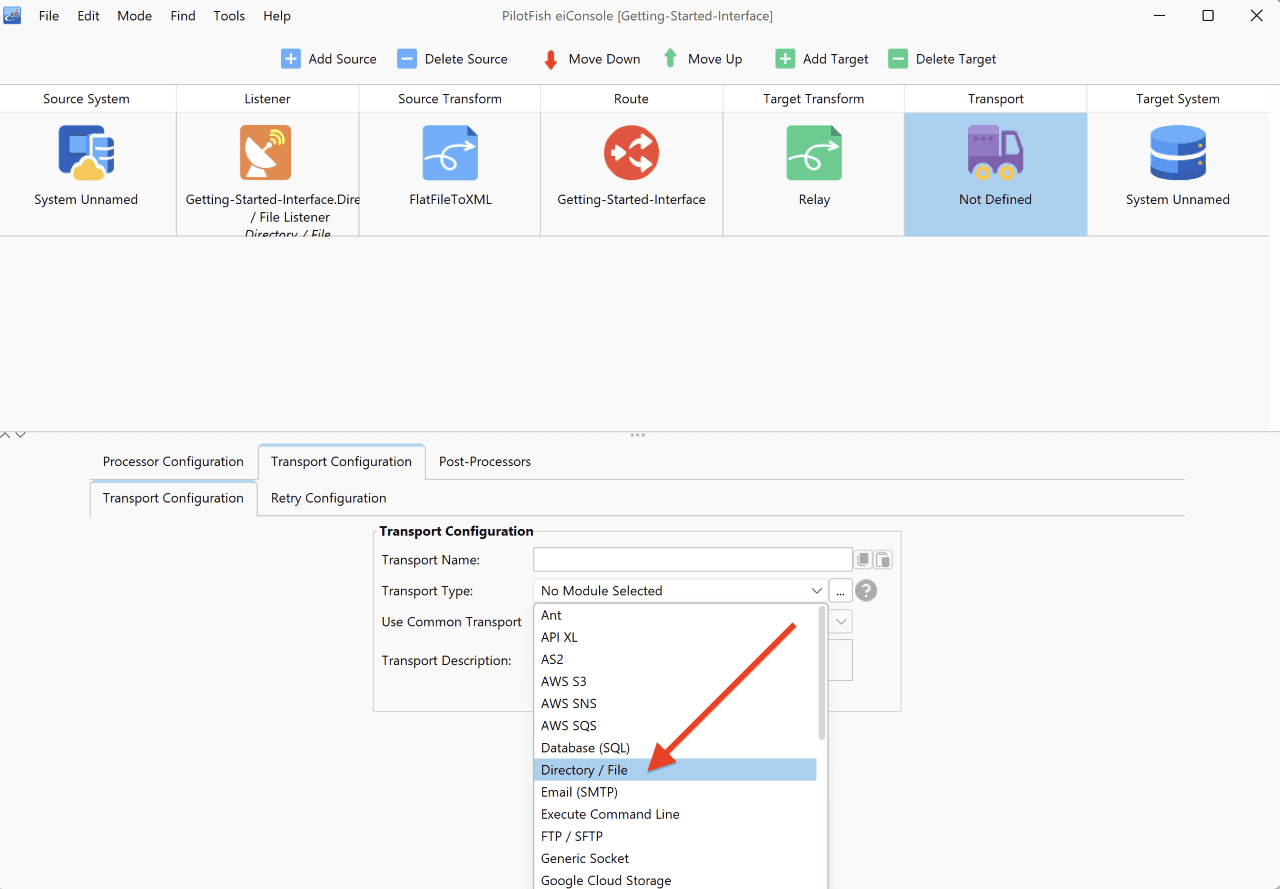Choose Directory / File from the transport list
This screenshot has width=1280, height=889.
[675, 769]
